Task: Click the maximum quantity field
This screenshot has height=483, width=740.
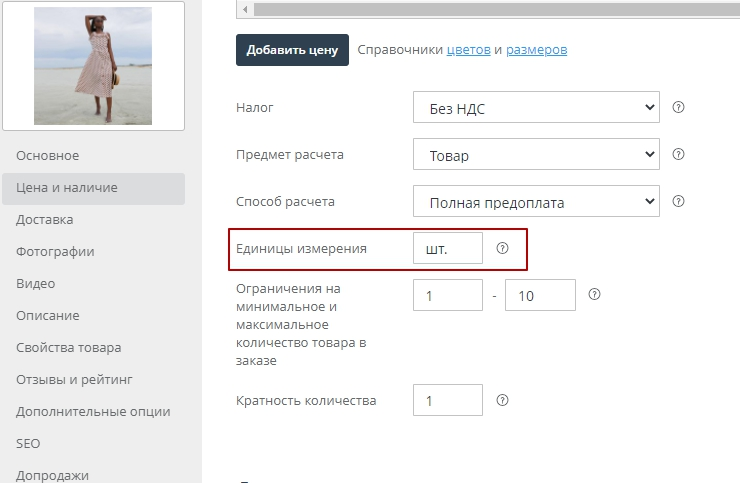Action: click(540, 296)
